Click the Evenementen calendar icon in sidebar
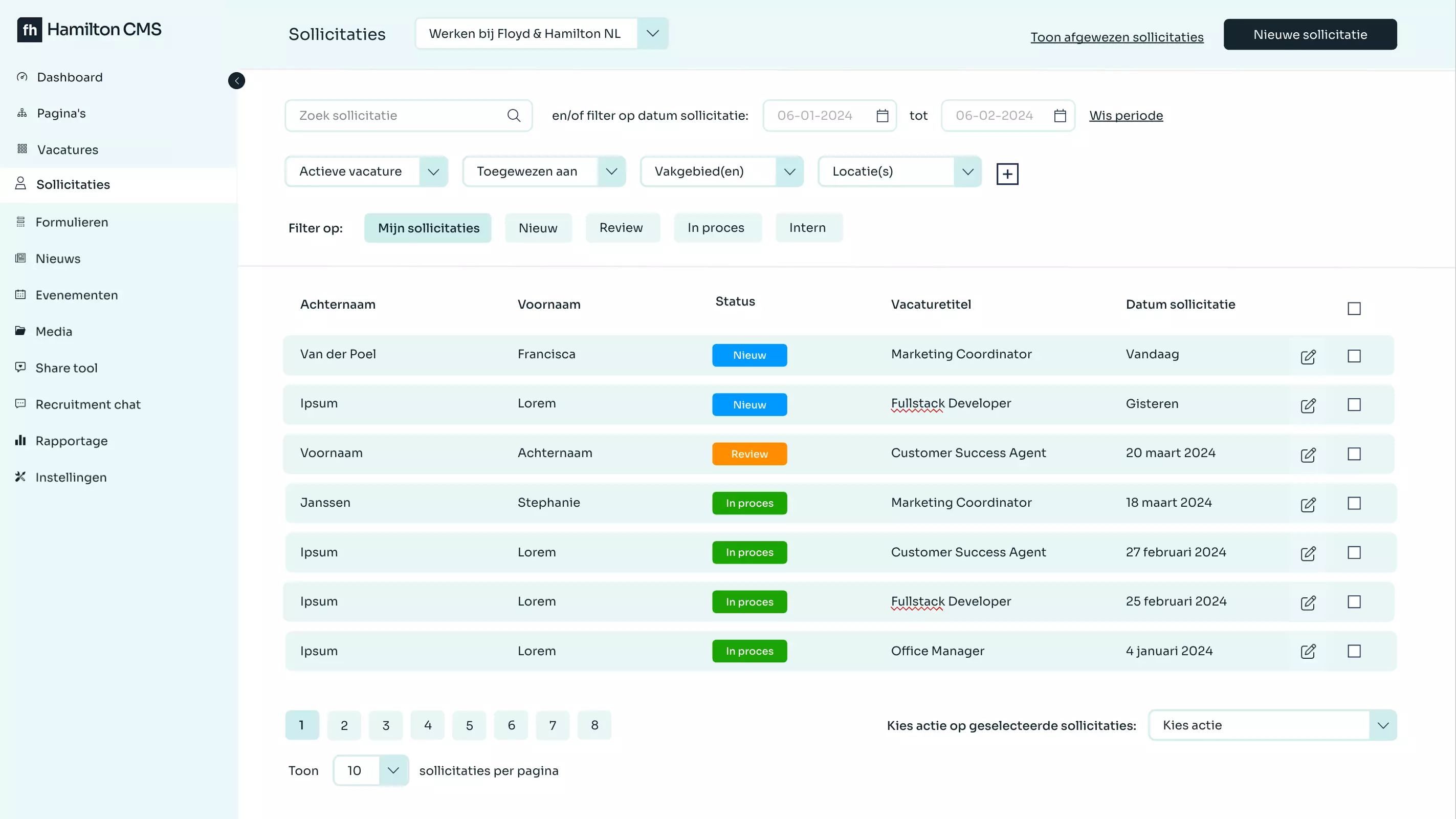Screen dimensions: 1456x819 [20, 294]
